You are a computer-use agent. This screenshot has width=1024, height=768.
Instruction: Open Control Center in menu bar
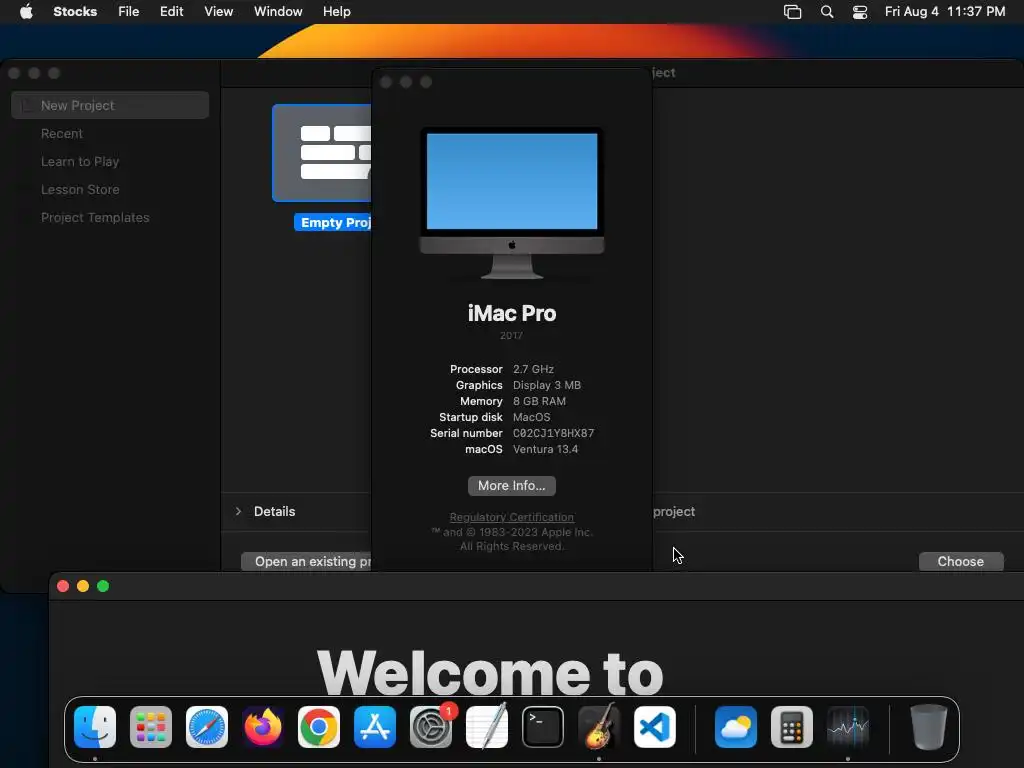point(860,12)
